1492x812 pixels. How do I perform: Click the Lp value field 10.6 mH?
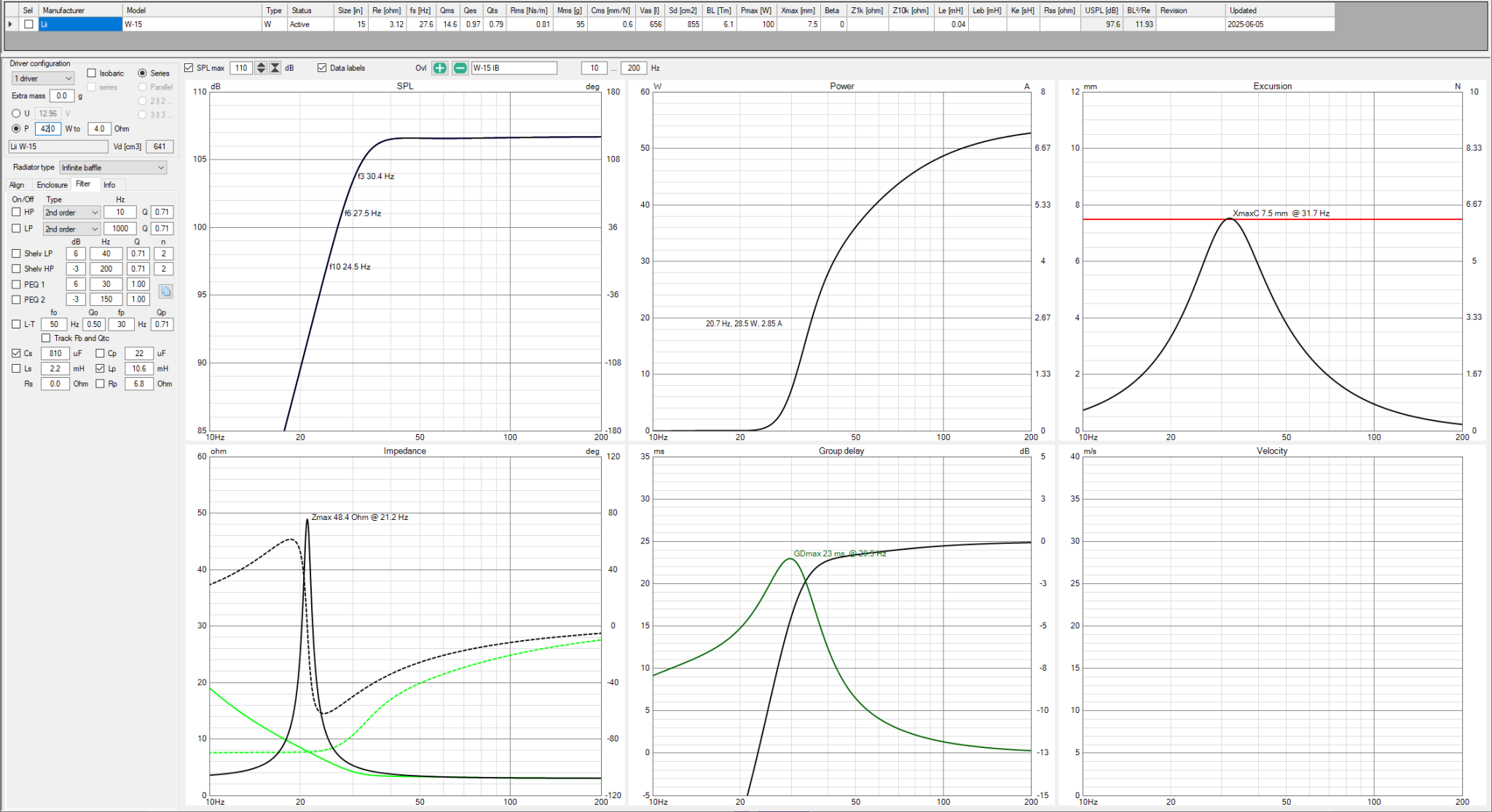point(139,368)
